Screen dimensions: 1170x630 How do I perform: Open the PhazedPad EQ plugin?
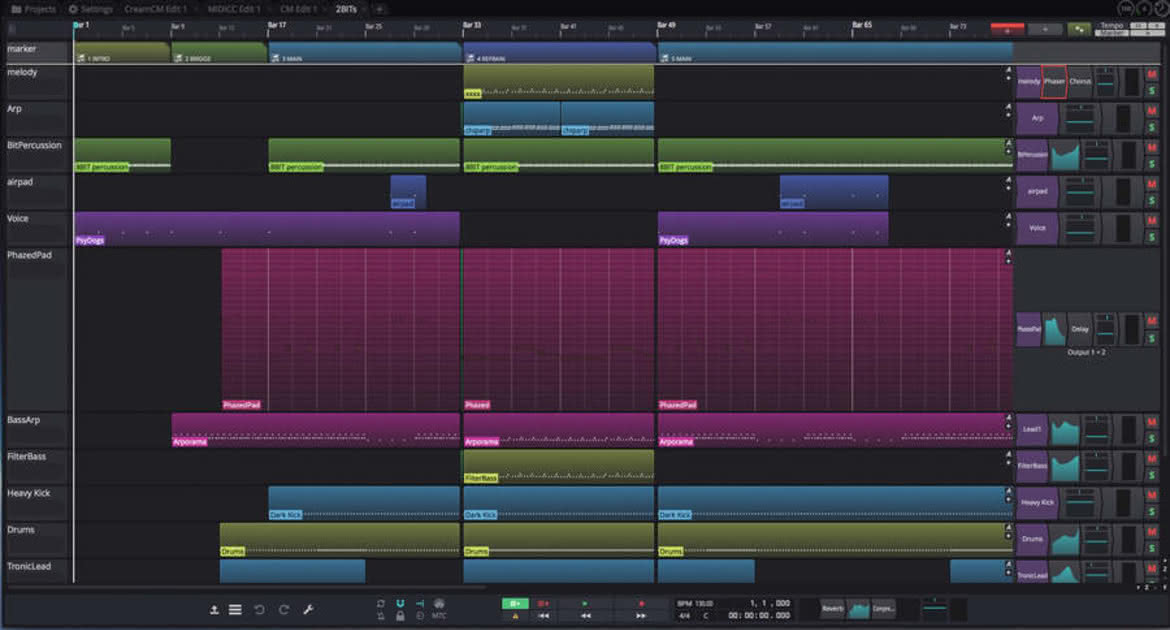[1054, 329]
